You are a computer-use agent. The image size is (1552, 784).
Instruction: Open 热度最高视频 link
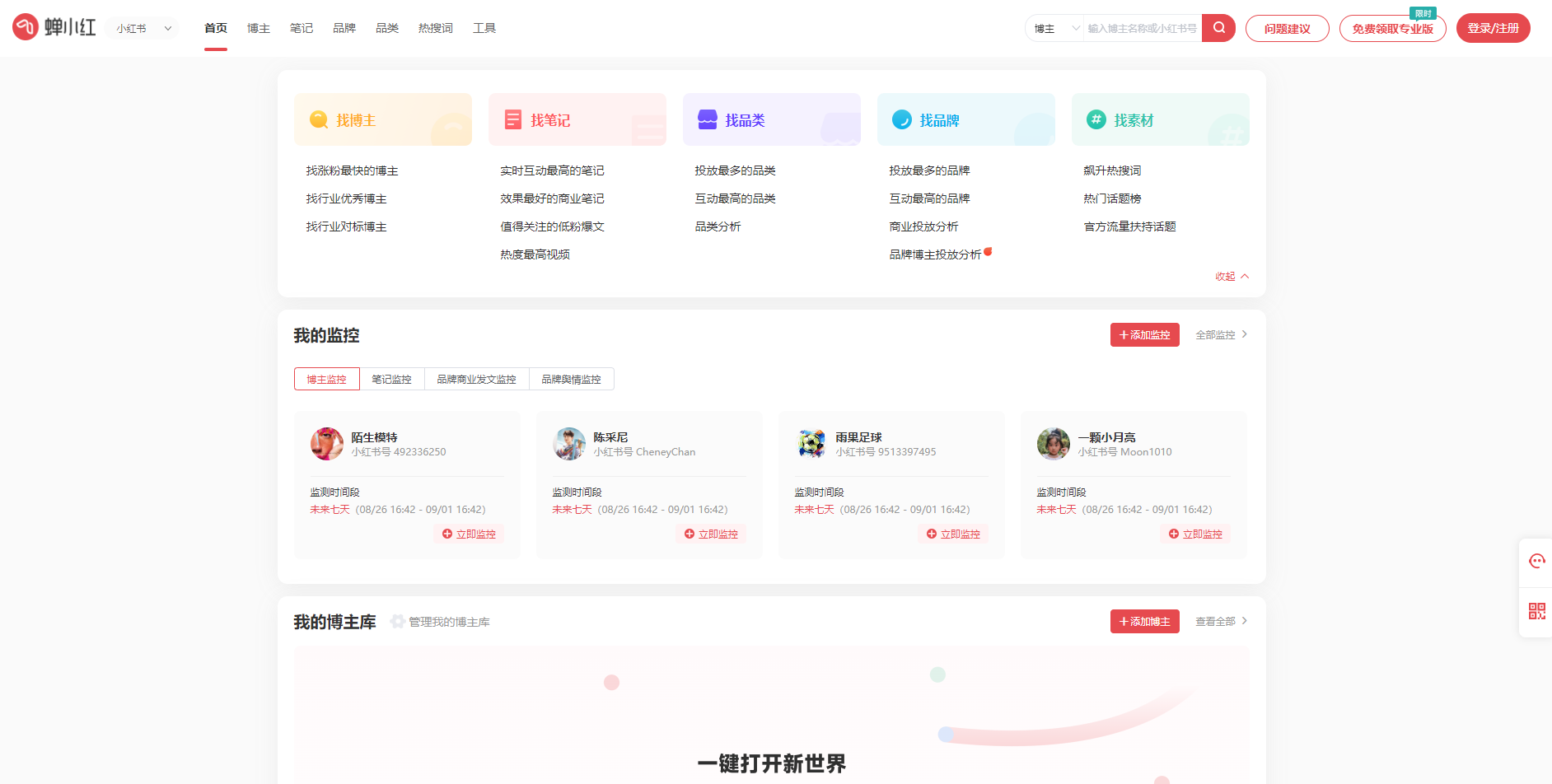(535, 254)
